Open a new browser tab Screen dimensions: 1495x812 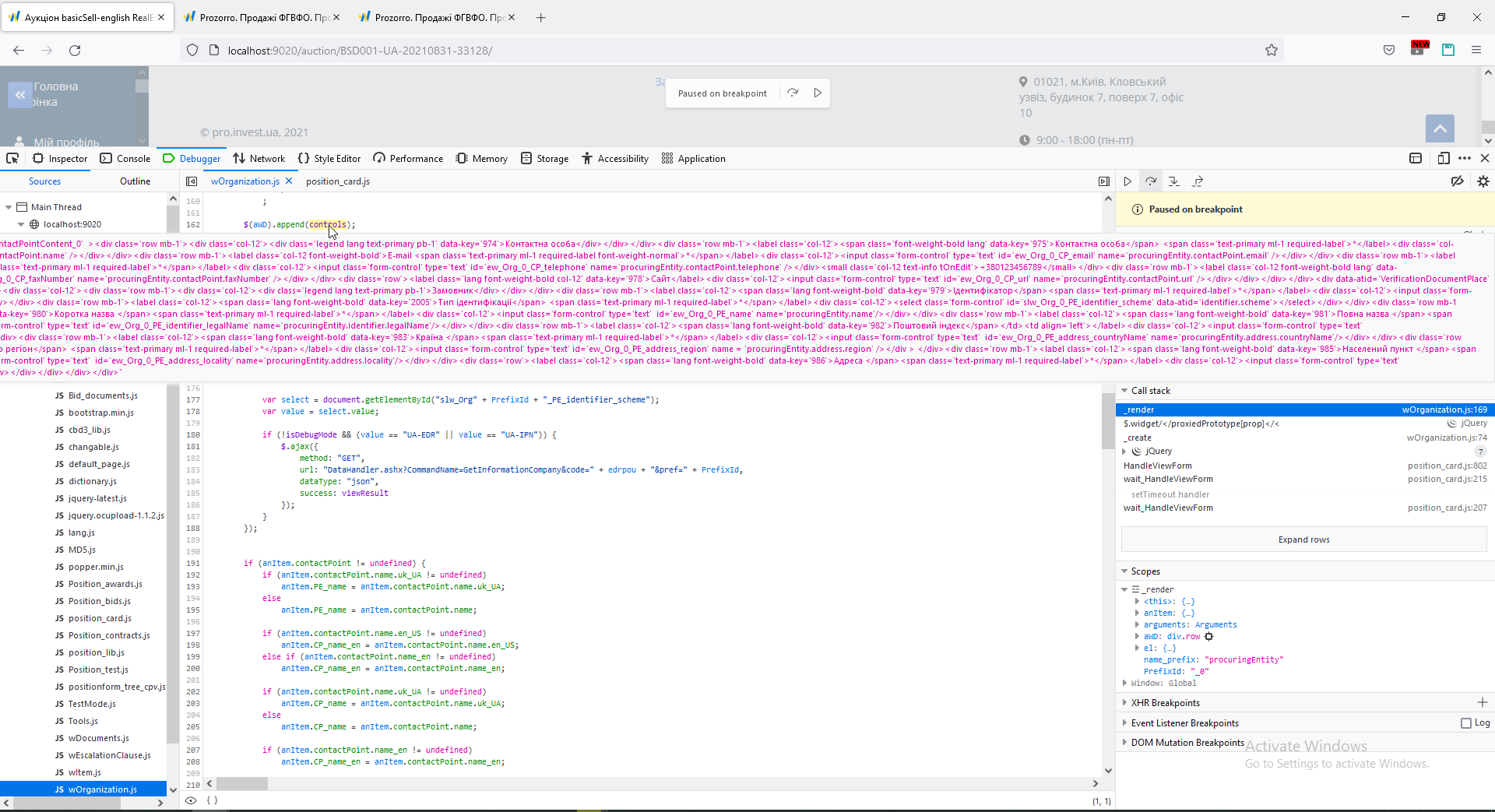point(541,17)
